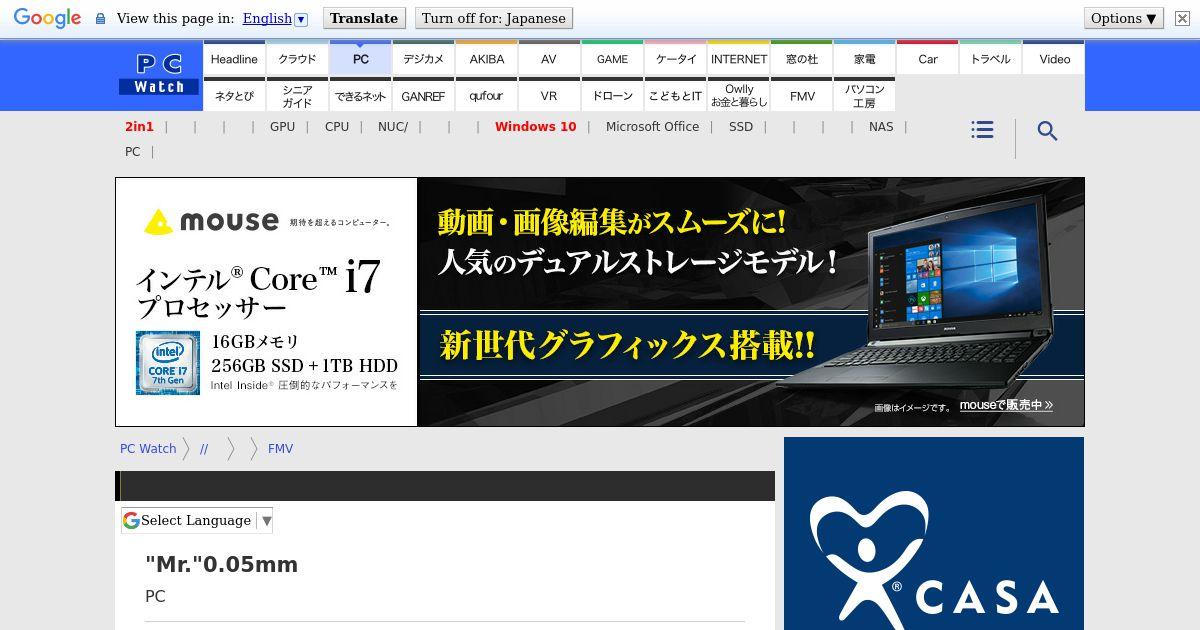Click the 2in1 topic link
The width and height of the screenshot is (1200, 630).
tap(139, 126)
